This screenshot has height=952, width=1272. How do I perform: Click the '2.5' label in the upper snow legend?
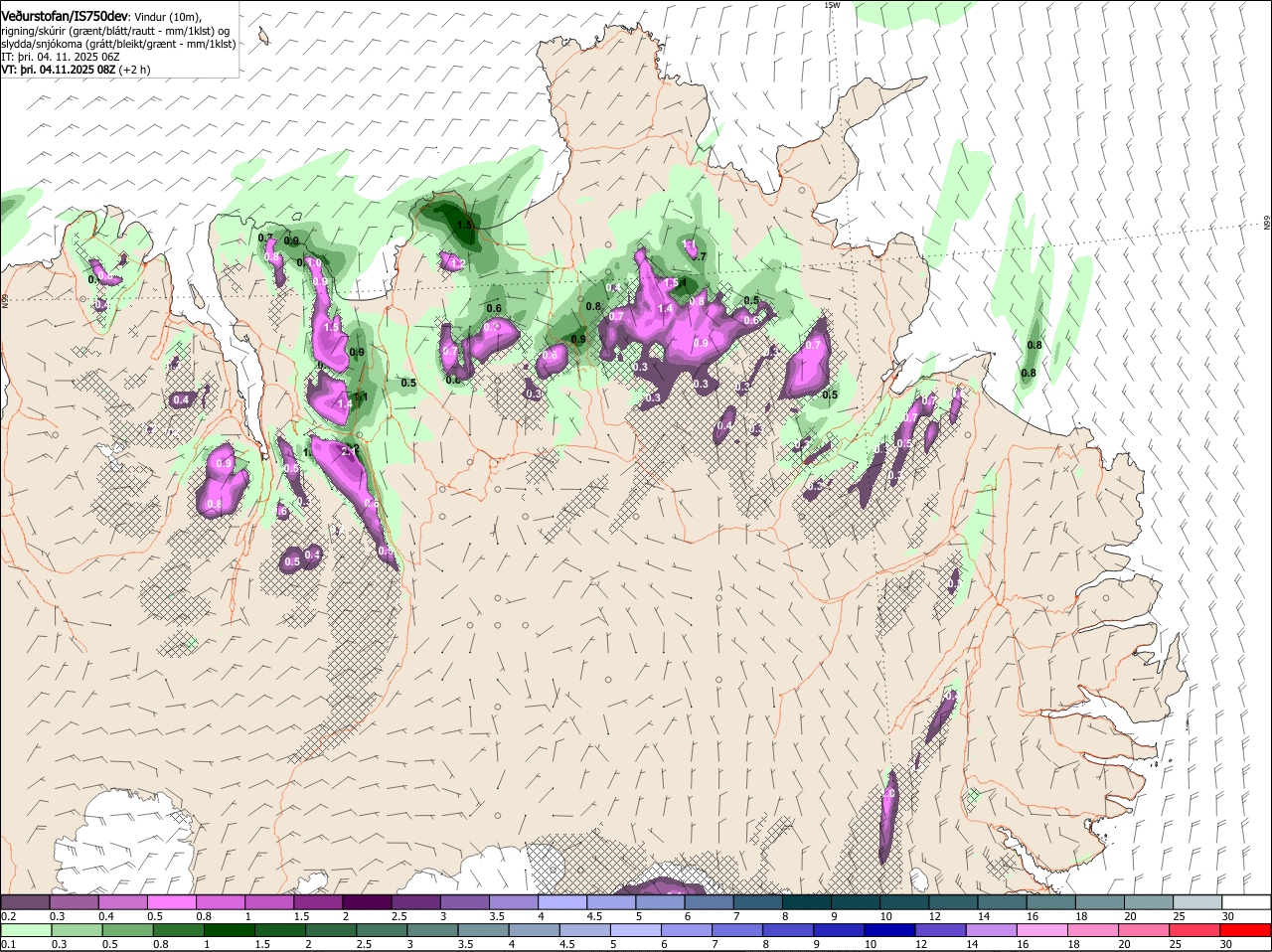[x=398, y=915]
